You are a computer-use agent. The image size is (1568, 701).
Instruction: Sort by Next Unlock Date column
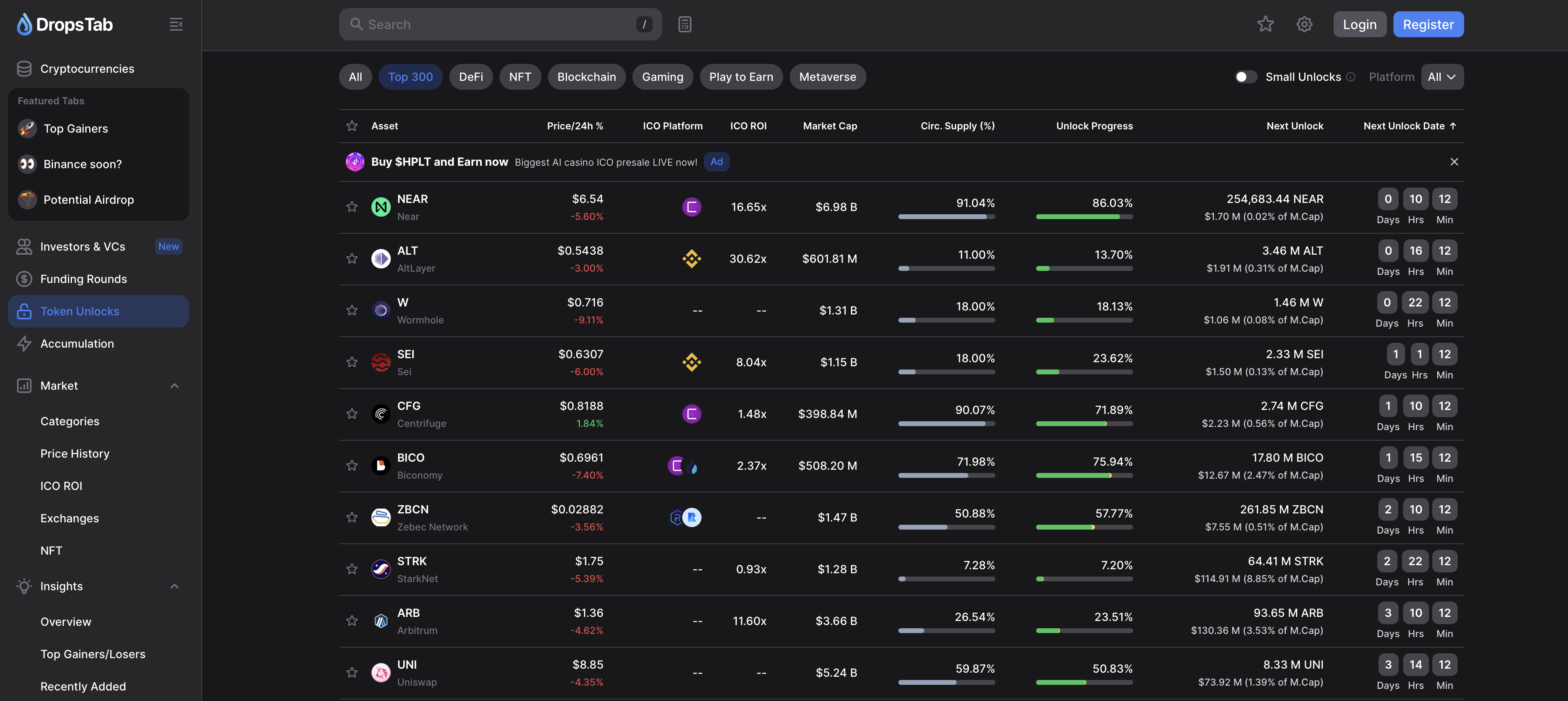click(x=1410, y=126)
